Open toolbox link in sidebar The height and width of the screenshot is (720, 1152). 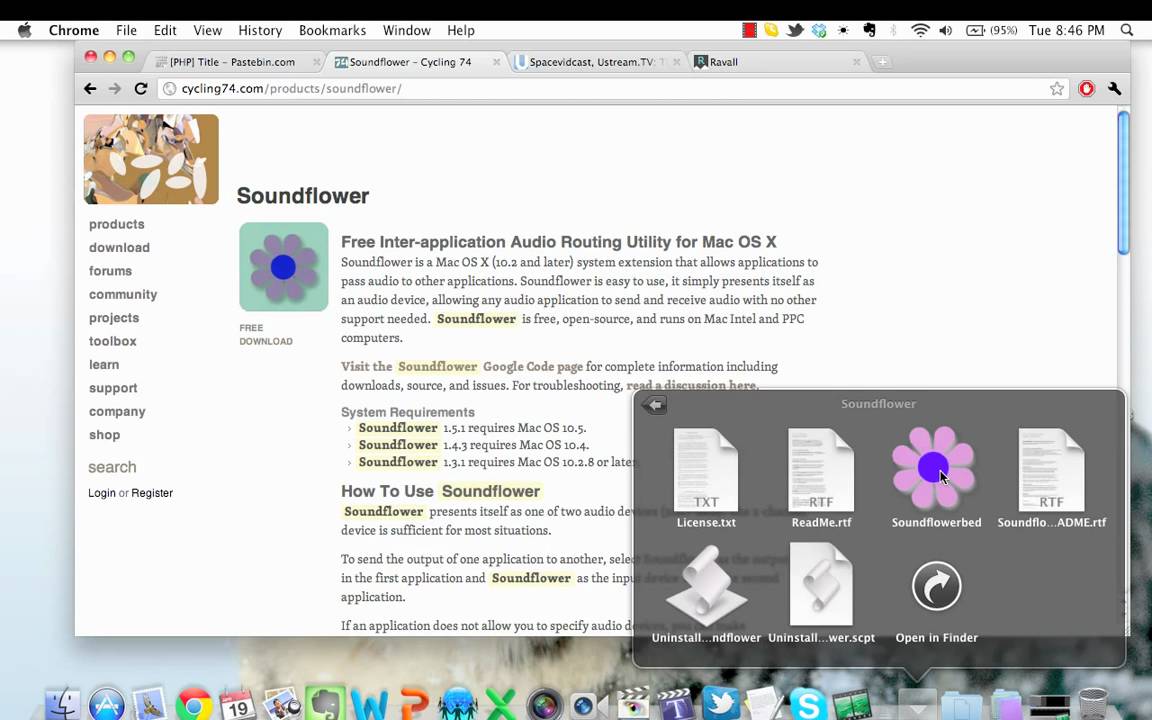point(112,341)
